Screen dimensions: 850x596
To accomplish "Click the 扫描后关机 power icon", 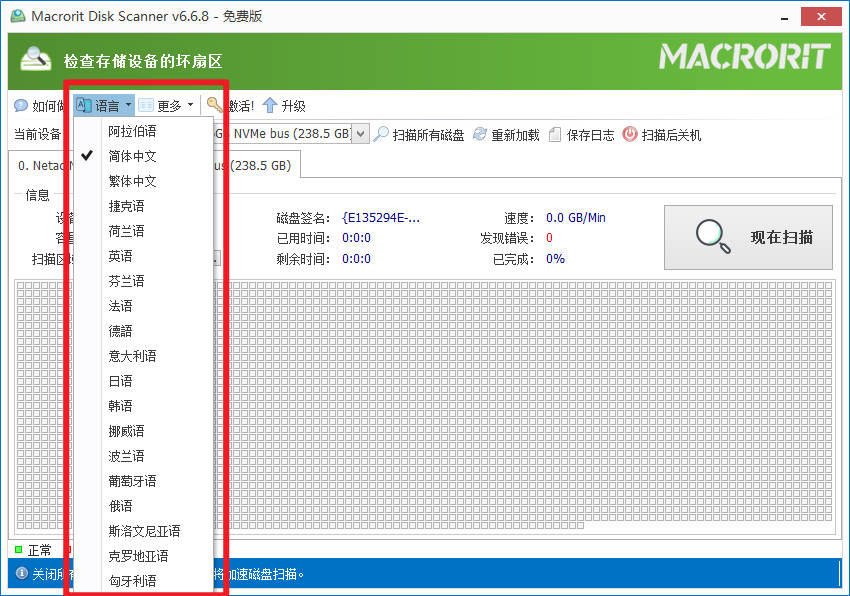I will tap(630, 134).
